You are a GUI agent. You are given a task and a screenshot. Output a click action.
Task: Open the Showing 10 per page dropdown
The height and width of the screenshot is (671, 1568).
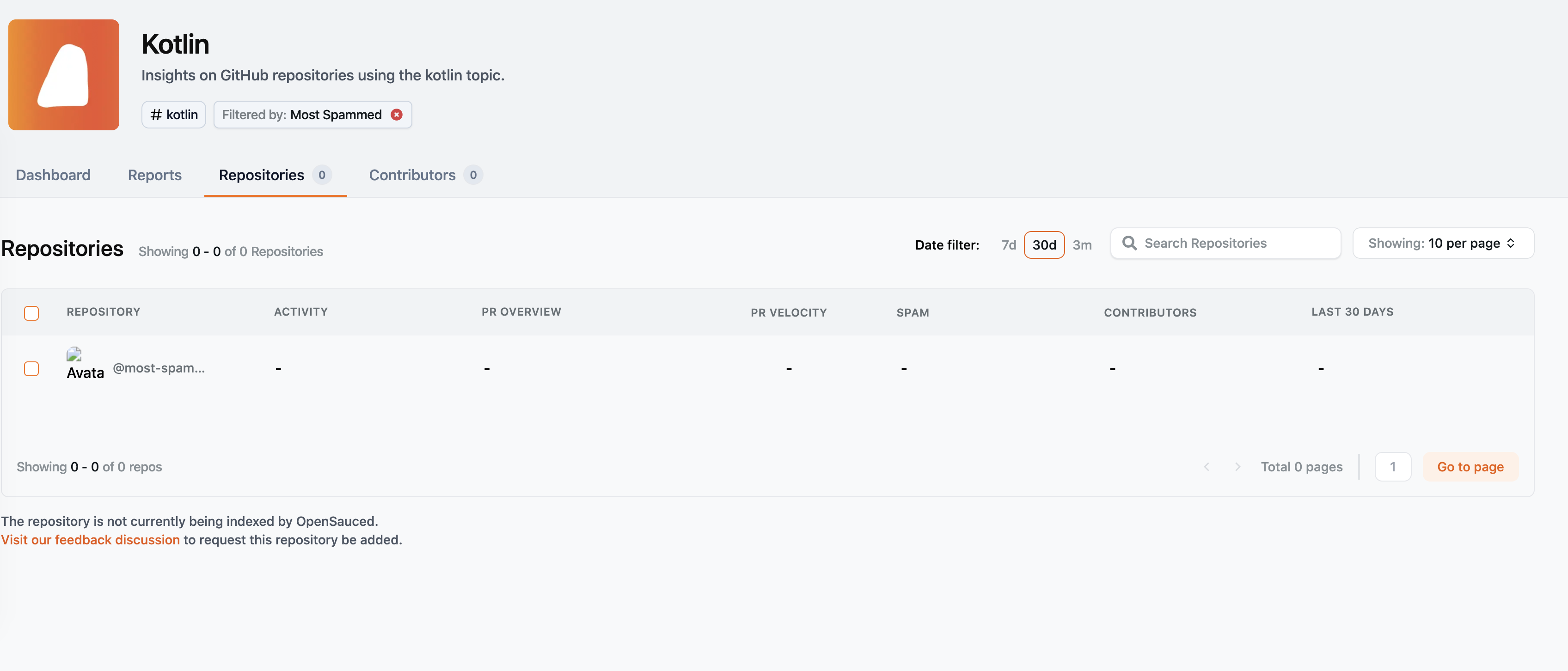pyautogui.click(x=1443, y=243)
